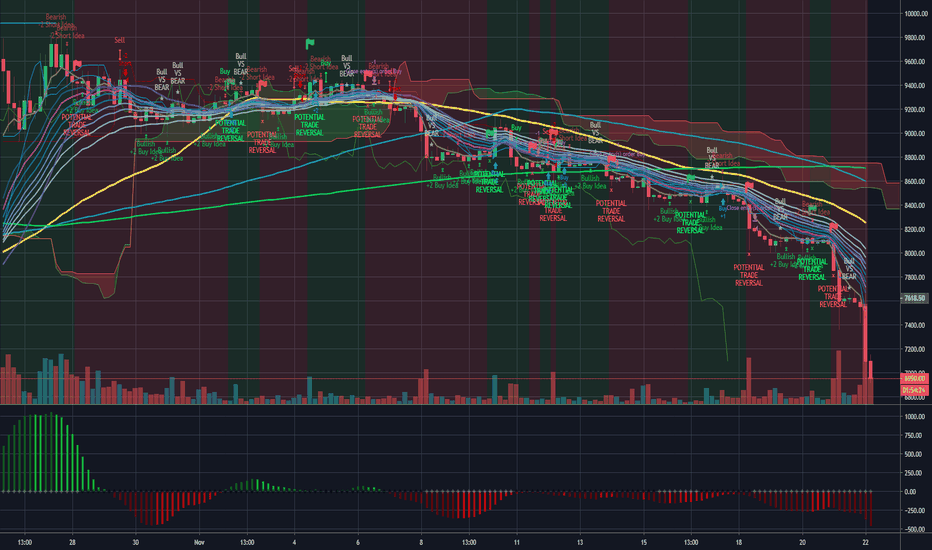Click the 28 date label on time axis
Image resolution: width=932 pixels, height=550 pixels.
pos(73,542)
